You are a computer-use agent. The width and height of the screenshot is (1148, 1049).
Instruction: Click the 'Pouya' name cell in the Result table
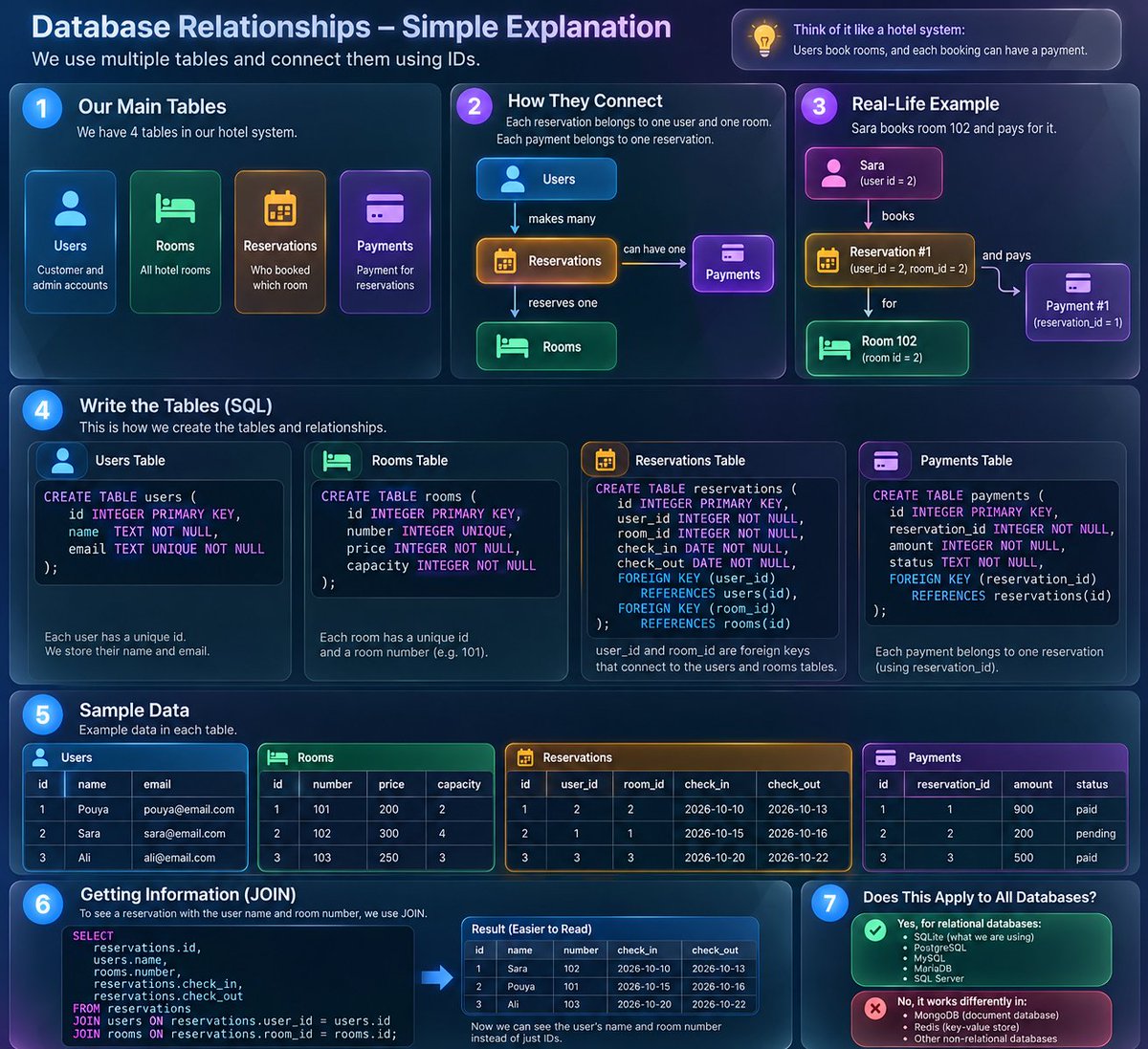(521, 987)
